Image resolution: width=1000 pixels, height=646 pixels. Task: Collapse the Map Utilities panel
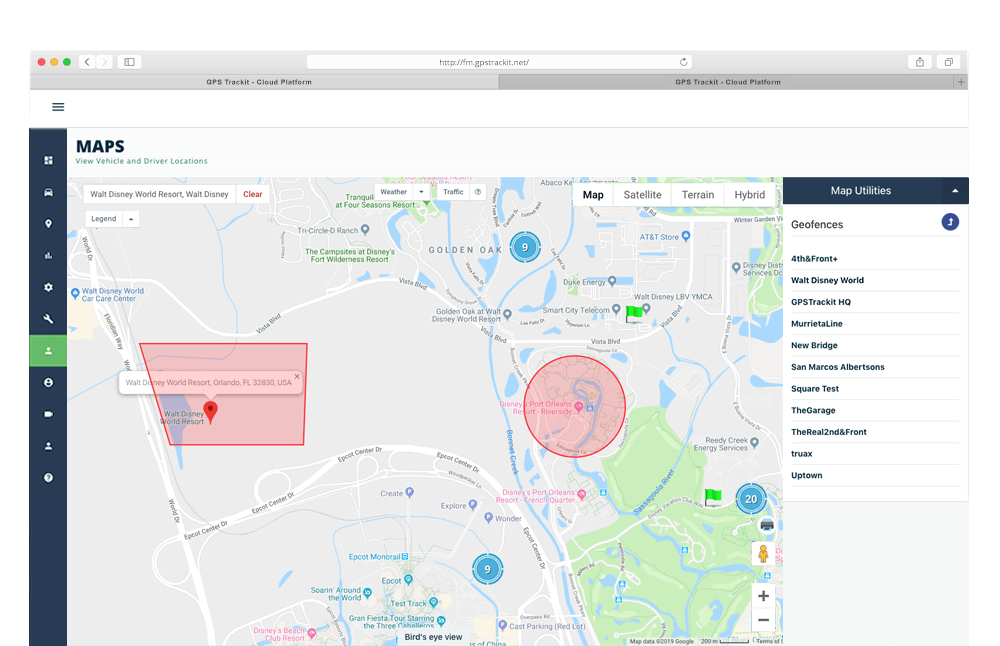tap(955, 191)
